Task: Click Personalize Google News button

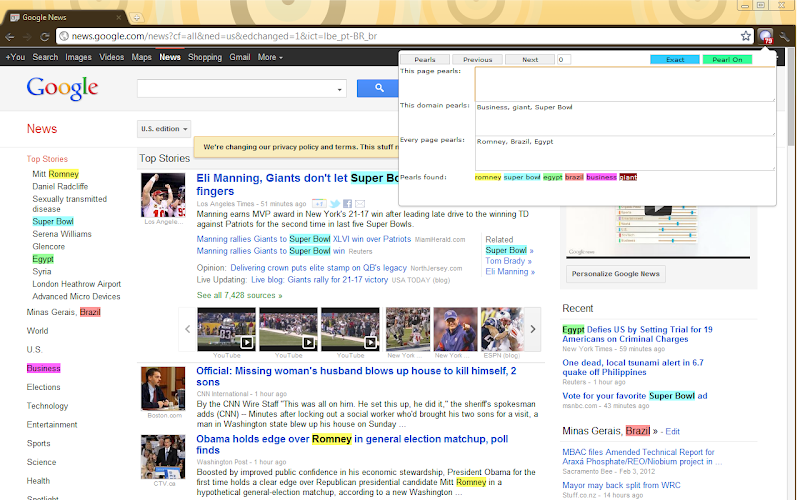Action: 615,274
